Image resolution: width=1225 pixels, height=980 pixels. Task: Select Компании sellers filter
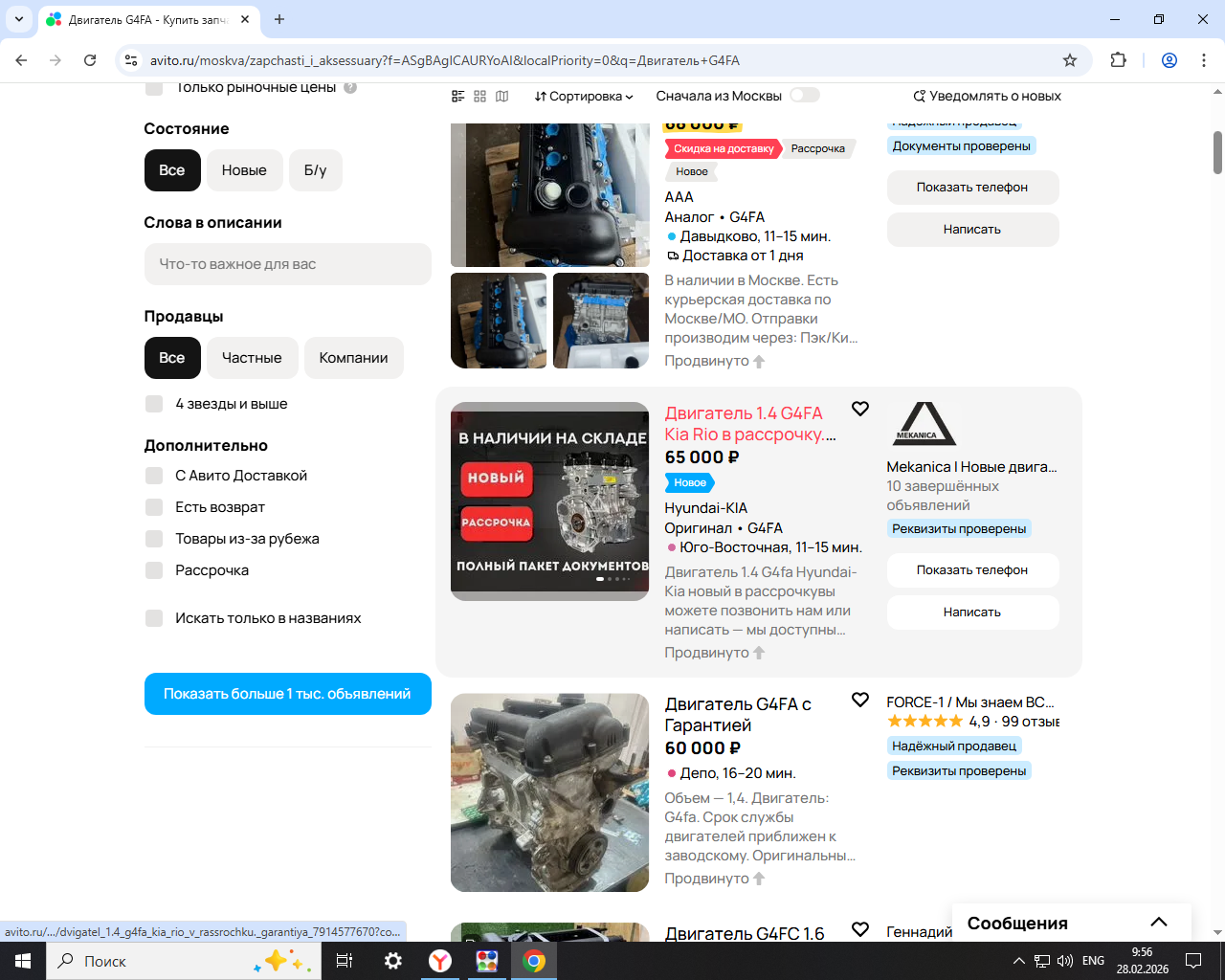coord(354,358)
